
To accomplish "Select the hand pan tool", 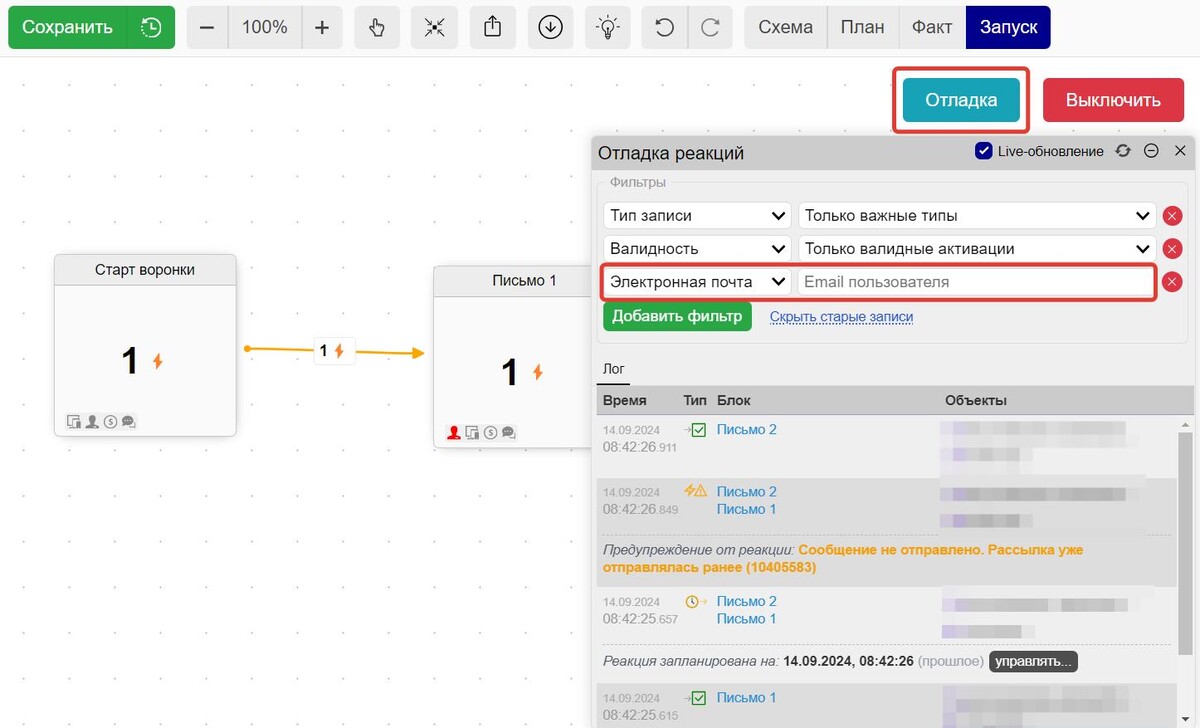I will (377, 28).
